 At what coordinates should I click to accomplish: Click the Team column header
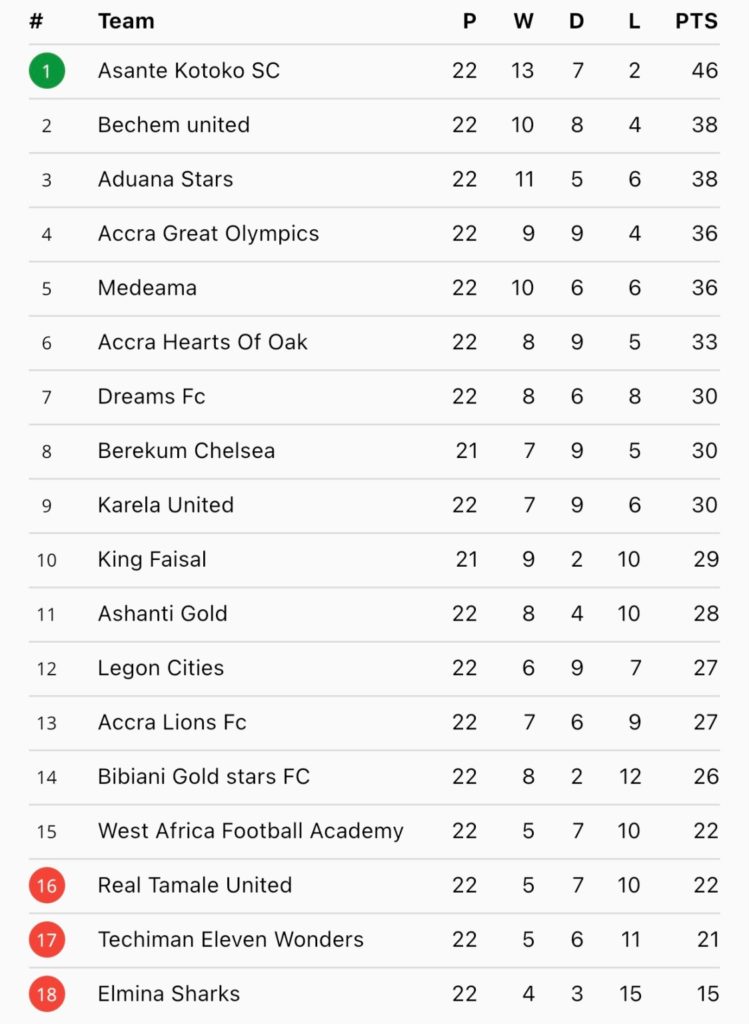(x=126, y=21)
